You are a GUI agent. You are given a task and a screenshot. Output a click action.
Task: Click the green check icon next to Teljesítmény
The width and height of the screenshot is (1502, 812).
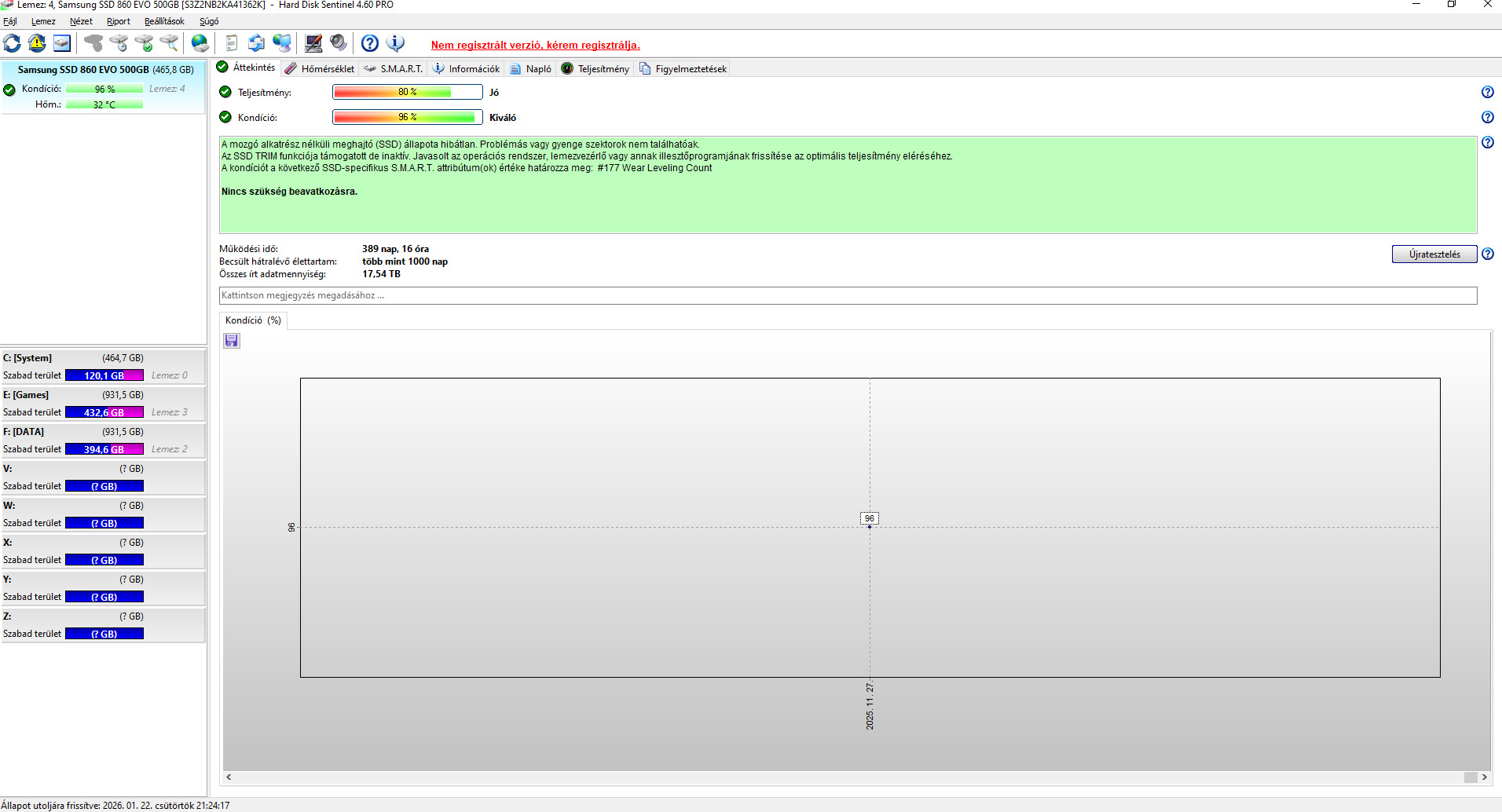tap(225, 92)
